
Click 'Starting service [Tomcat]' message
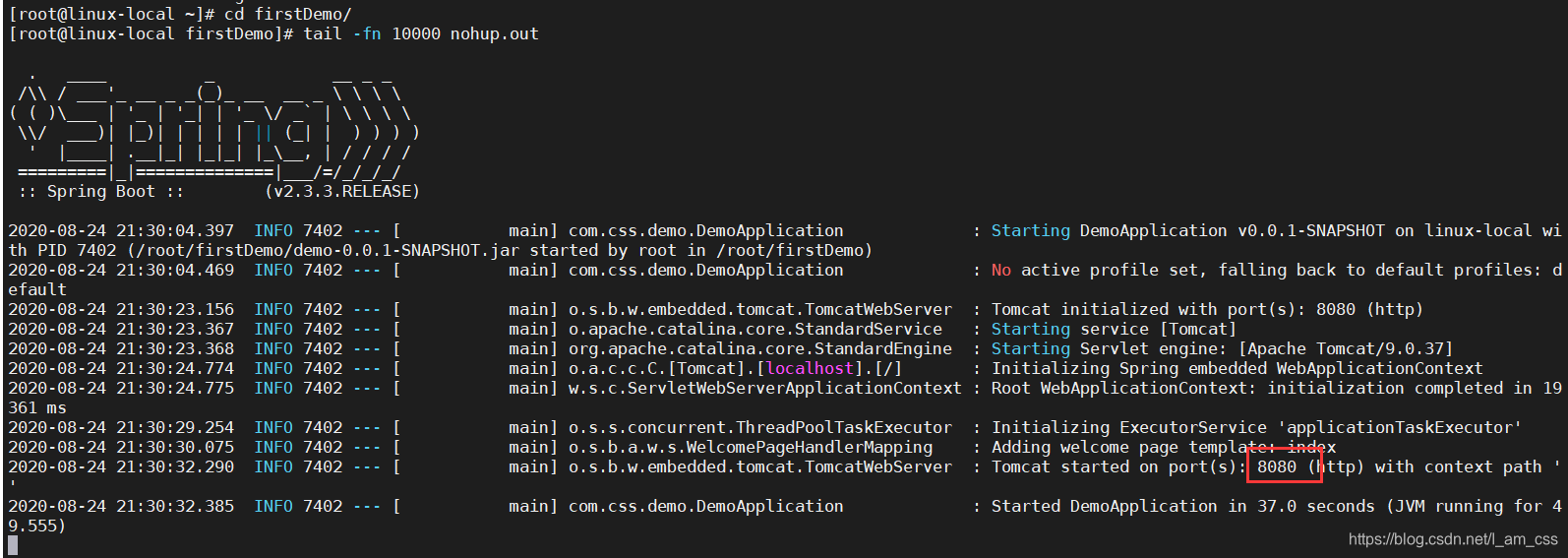click(1114, 329)
